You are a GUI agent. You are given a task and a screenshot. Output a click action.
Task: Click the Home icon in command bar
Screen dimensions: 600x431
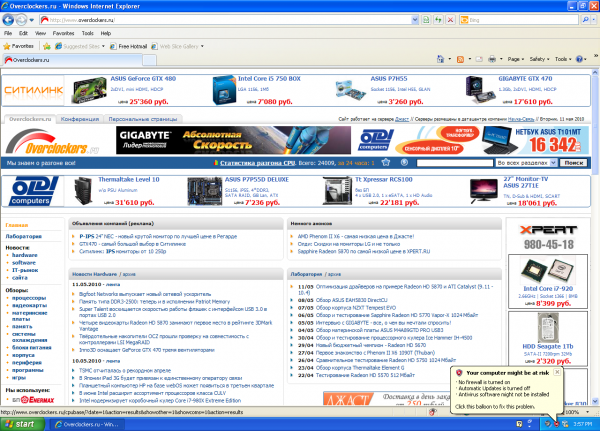pyautogui.click(x=440, y=59)
